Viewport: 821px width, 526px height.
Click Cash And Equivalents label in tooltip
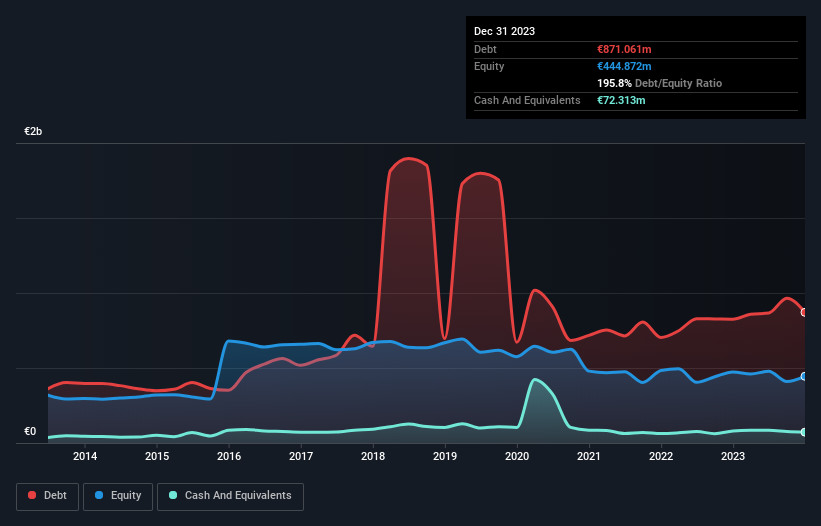click(x=527, y=100)
